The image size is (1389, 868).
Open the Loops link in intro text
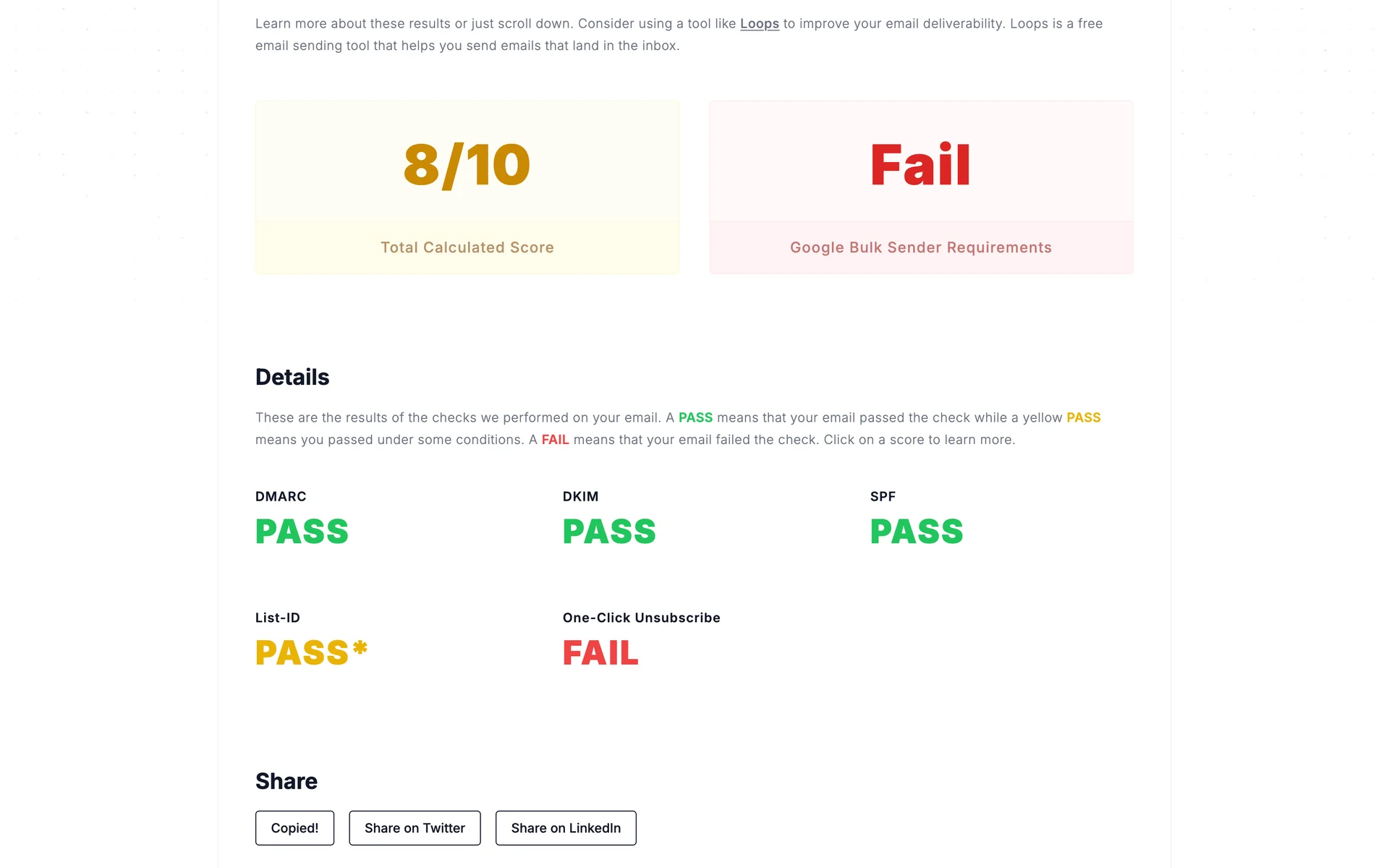click(759, 23)
